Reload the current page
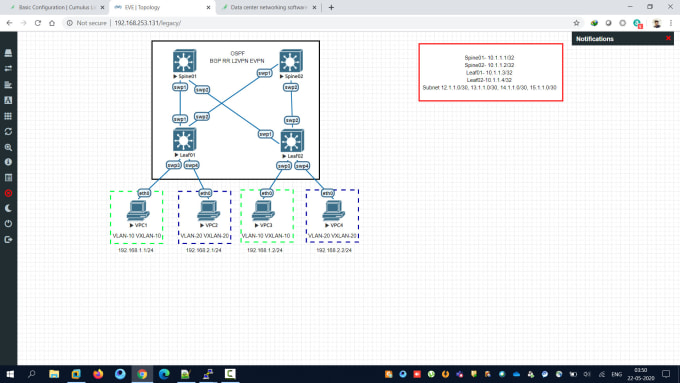The image size is (680, 383). 38,23
